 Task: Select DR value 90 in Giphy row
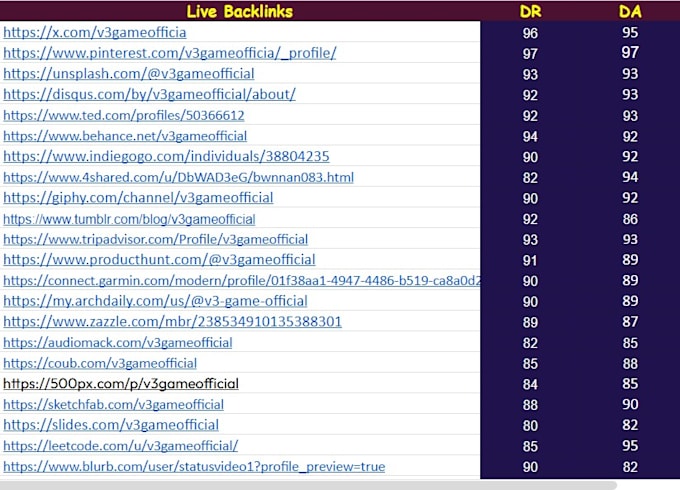530,199
